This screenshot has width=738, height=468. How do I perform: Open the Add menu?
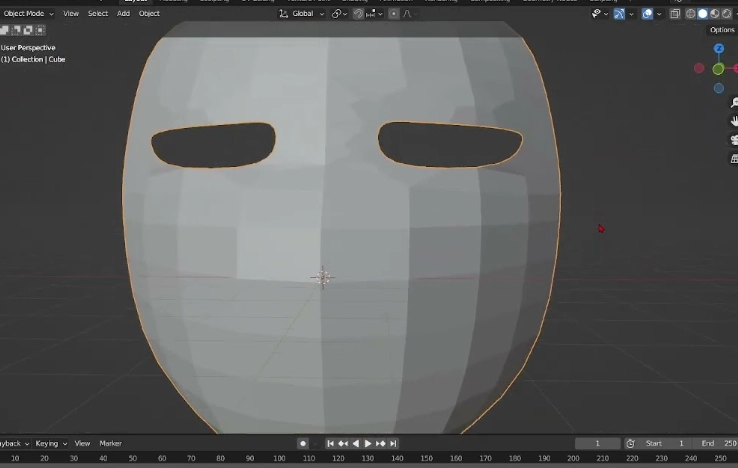[123, 13]
